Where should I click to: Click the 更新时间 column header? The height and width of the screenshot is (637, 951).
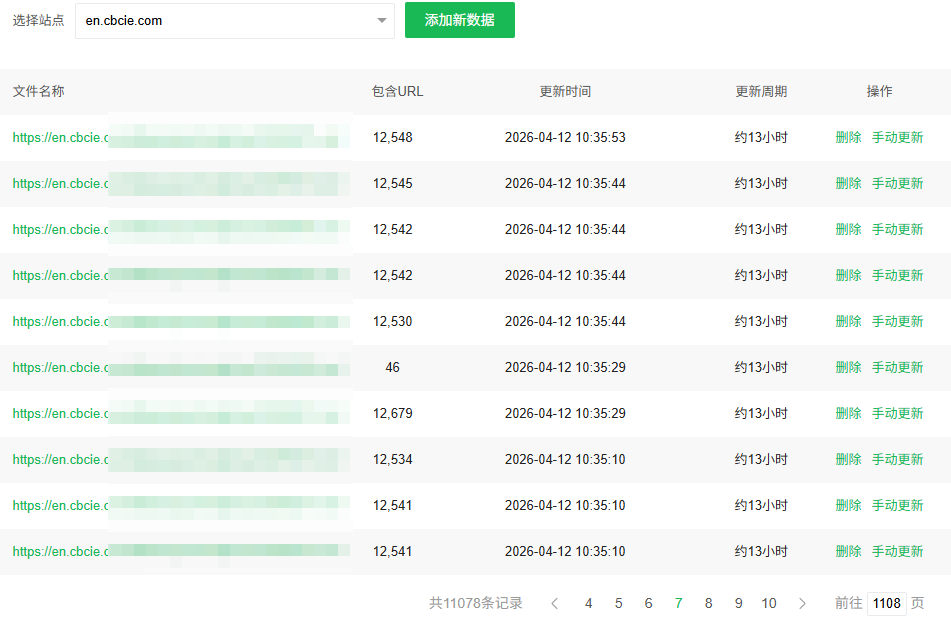(x=565, y=92)
